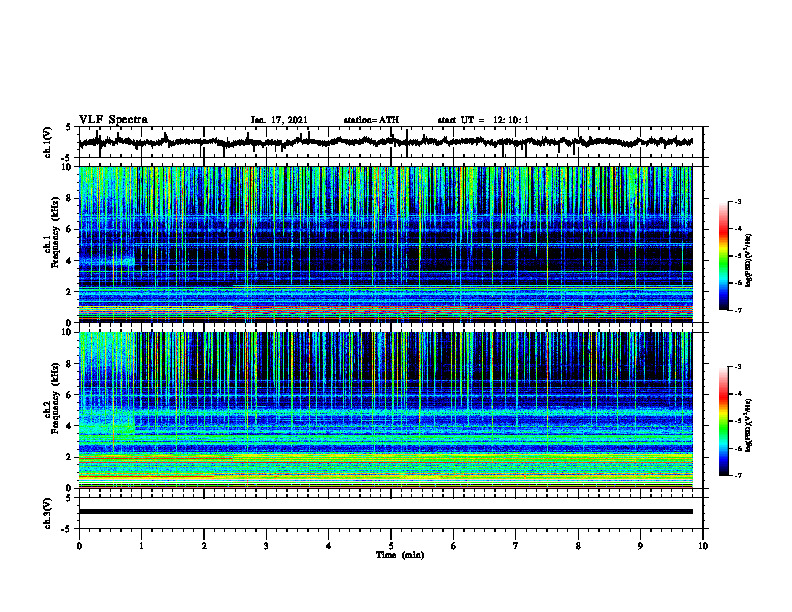Click the '-7' label on ch.1 colorbar
Viewport: 792px width, 612px height.
click(x=738, y=311)
